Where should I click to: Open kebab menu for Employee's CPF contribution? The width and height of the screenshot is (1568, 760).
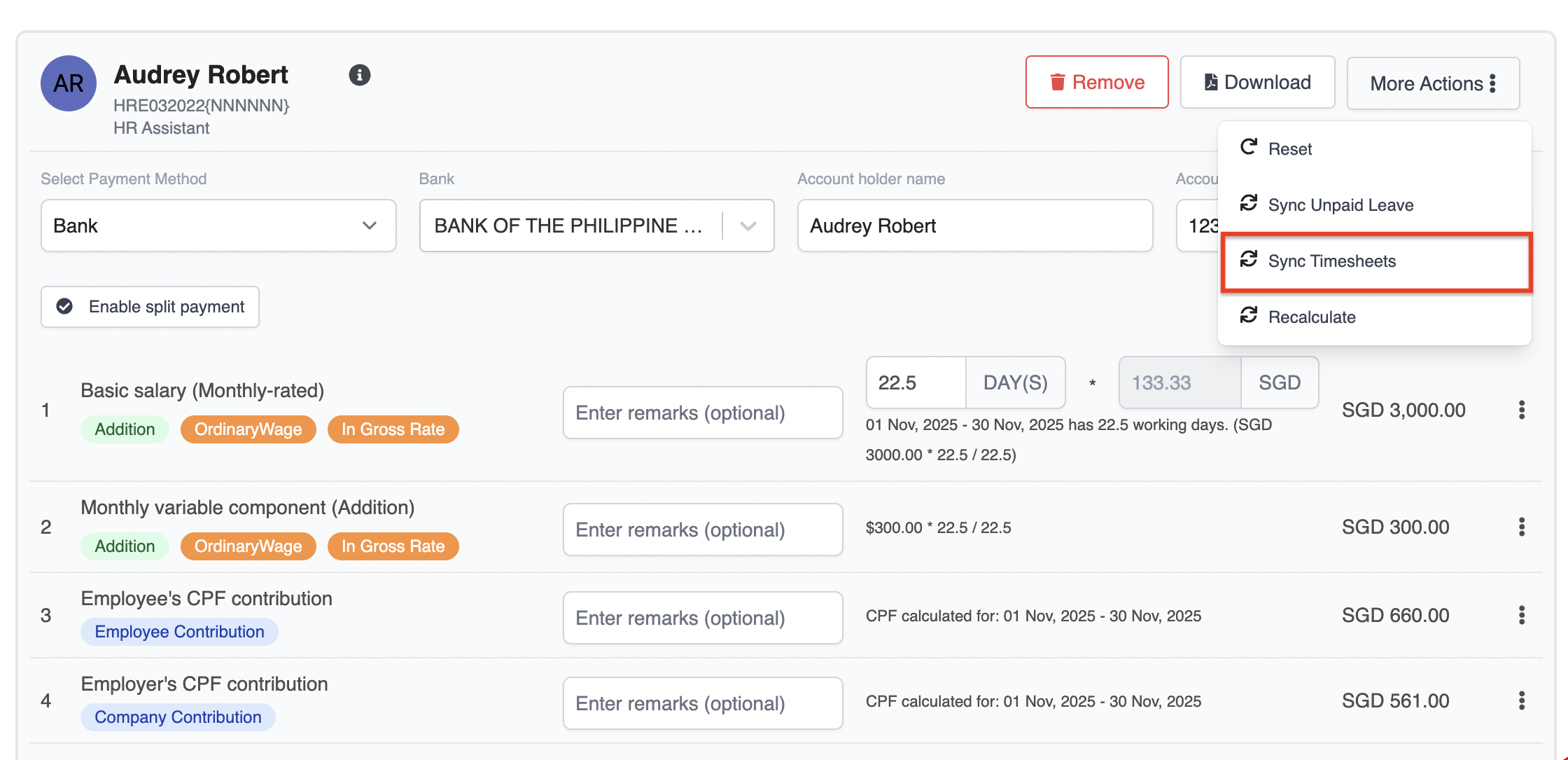point(1521,615)
